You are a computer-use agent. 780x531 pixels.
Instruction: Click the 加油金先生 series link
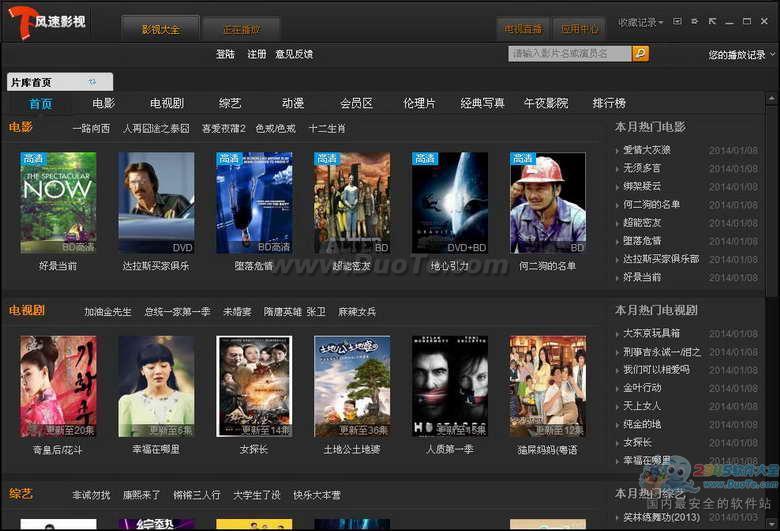(x=108, y=312)
